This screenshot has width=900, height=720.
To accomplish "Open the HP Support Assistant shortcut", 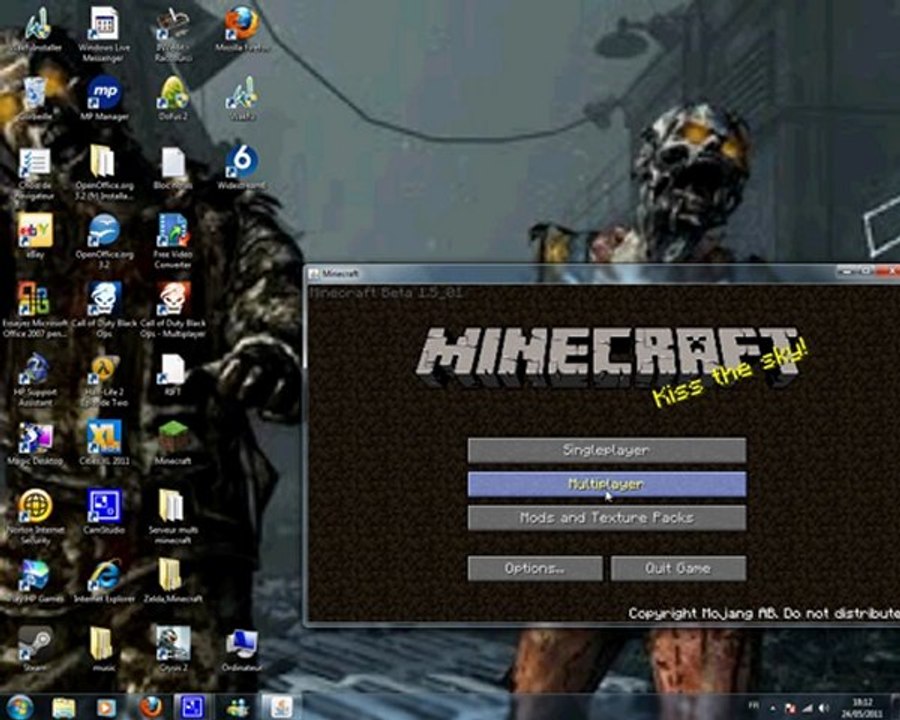I will pyautogui.click(x=35, y=379).
